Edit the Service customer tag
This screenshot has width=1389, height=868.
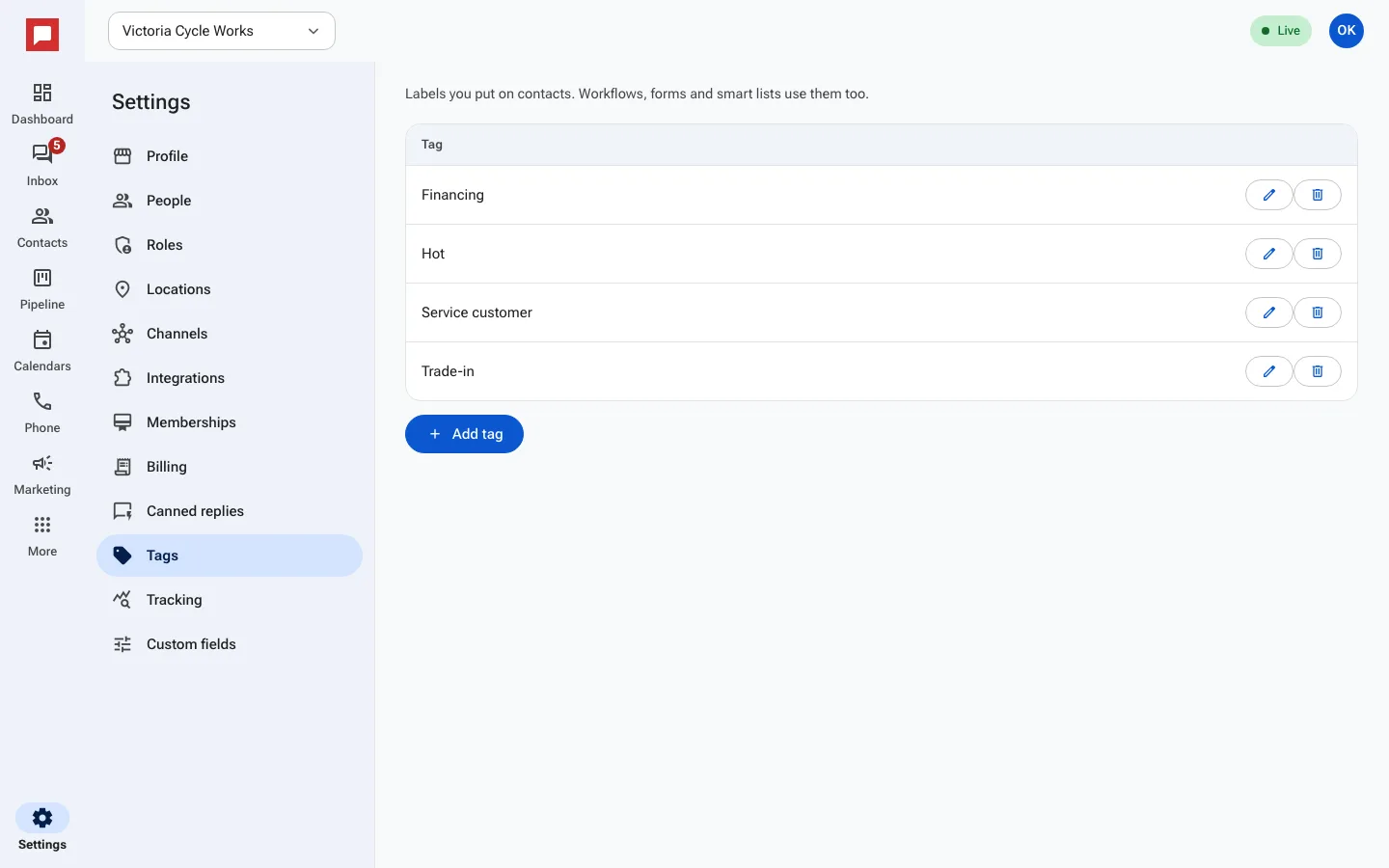1269,312
